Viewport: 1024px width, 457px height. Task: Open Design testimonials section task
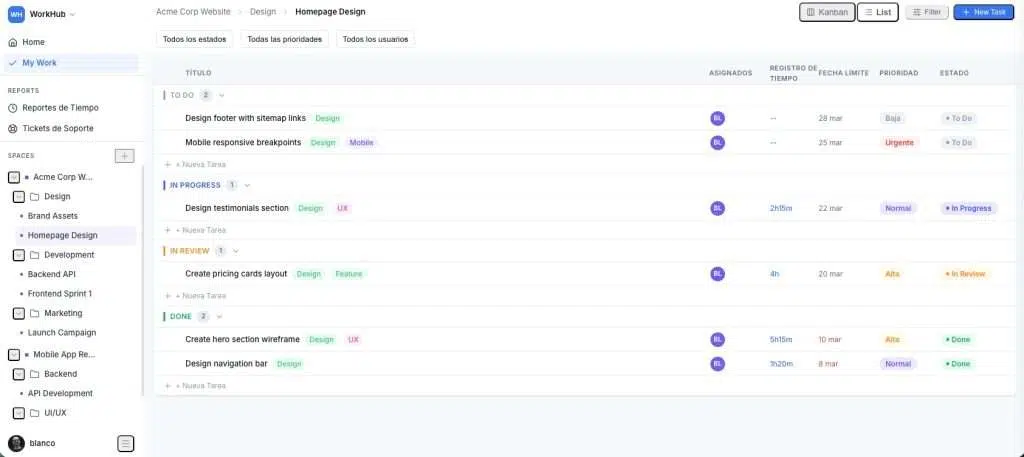coord(236,208)
